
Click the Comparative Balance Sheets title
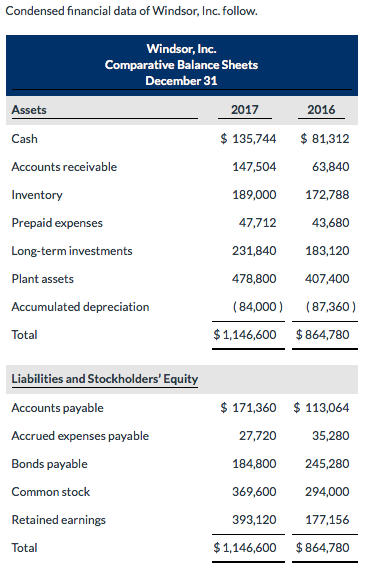click(x=182, y=65)
